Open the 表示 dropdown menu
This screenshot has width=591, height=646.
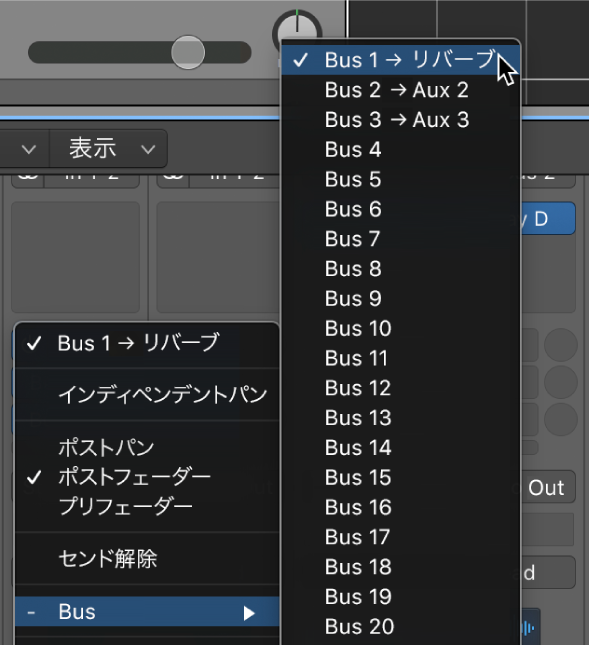tap(109, 149)
